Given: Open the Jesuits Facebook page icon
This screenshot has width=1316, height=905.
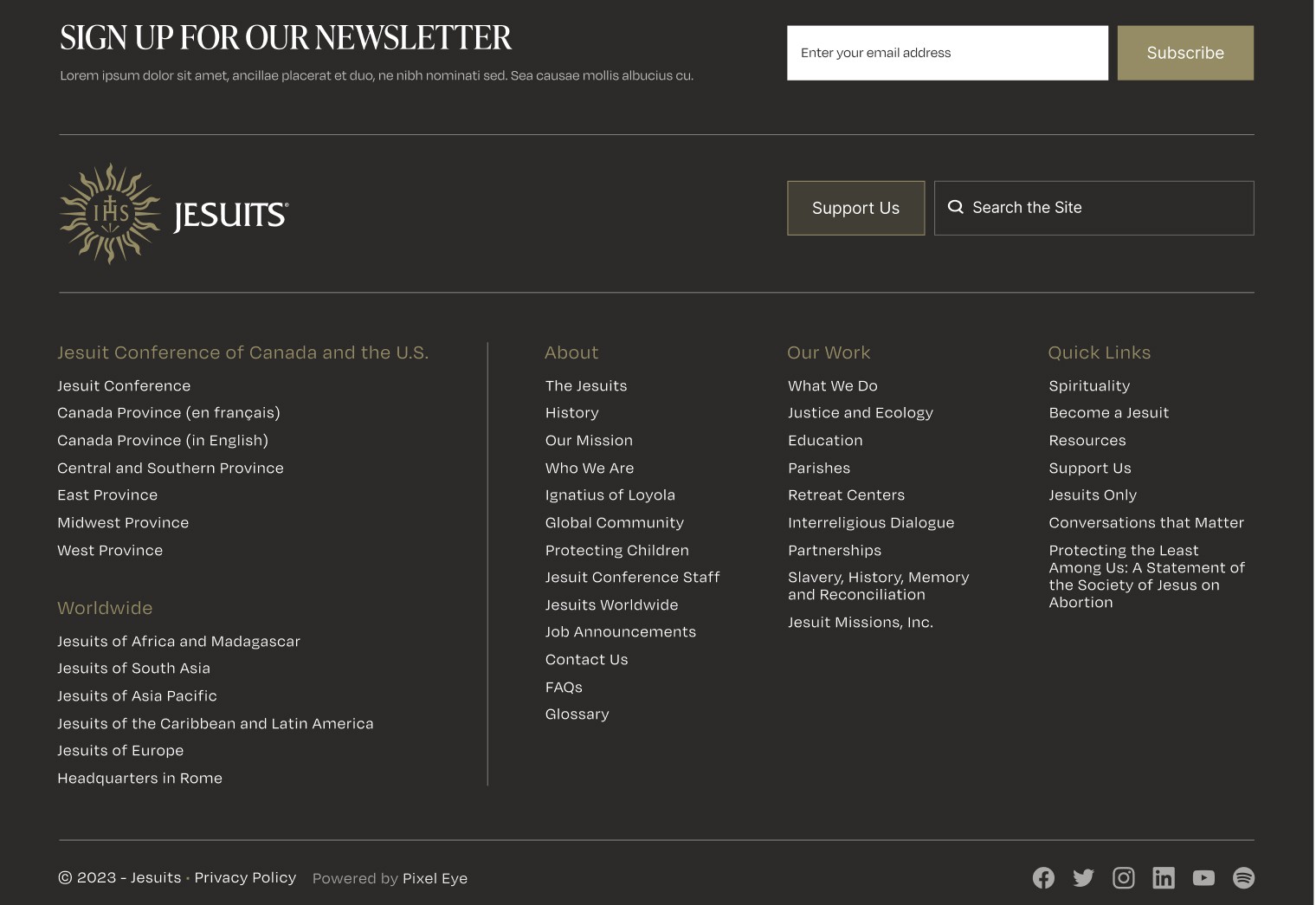Looking at the screenshot, I should [x=1043, y=877].
